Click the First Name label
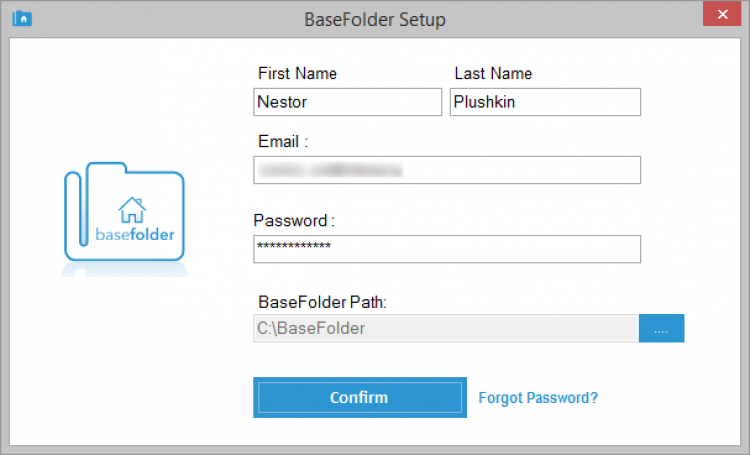 [297, 73]
